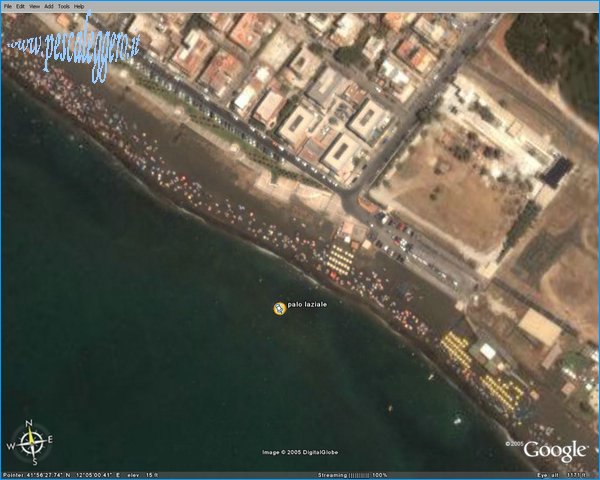The image size is (600, 480).
Task: Open the View menu
Action: pyautogui.click(x=35, y=6)
